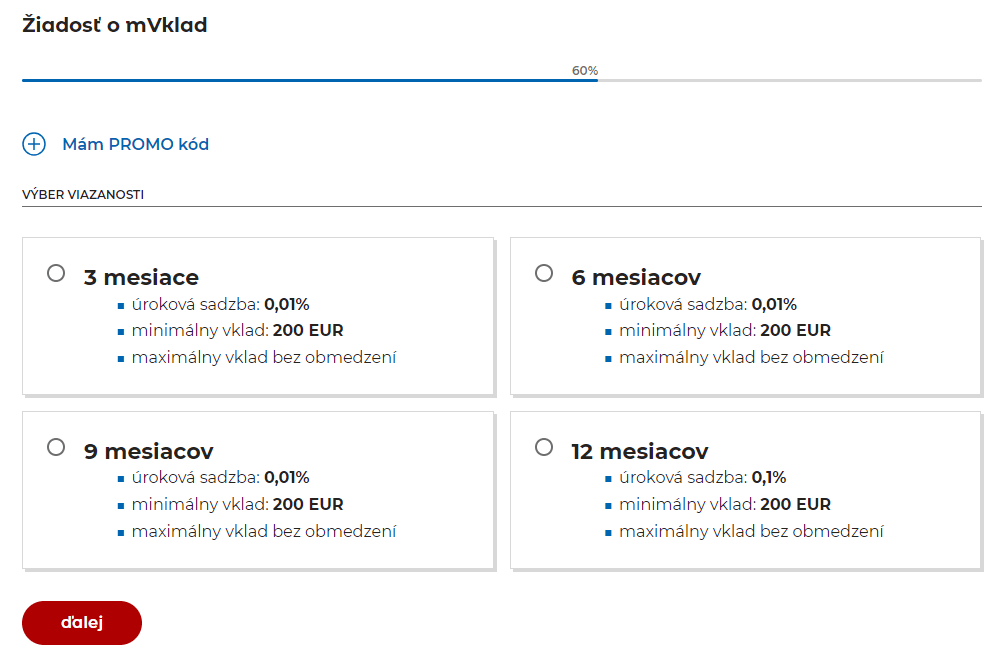Click 'maximálny vklad bez obmedzení' in 6 mesiacov card
Screen dimensions: 1006x662
click(x=751, y=357)
